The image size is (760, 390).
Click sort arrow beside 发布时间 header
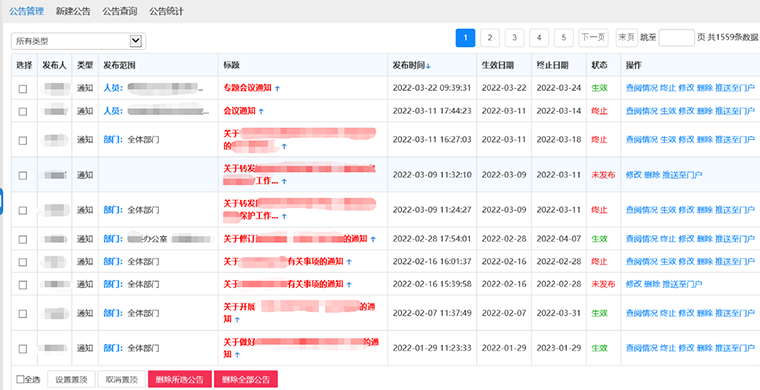(428, 66)
